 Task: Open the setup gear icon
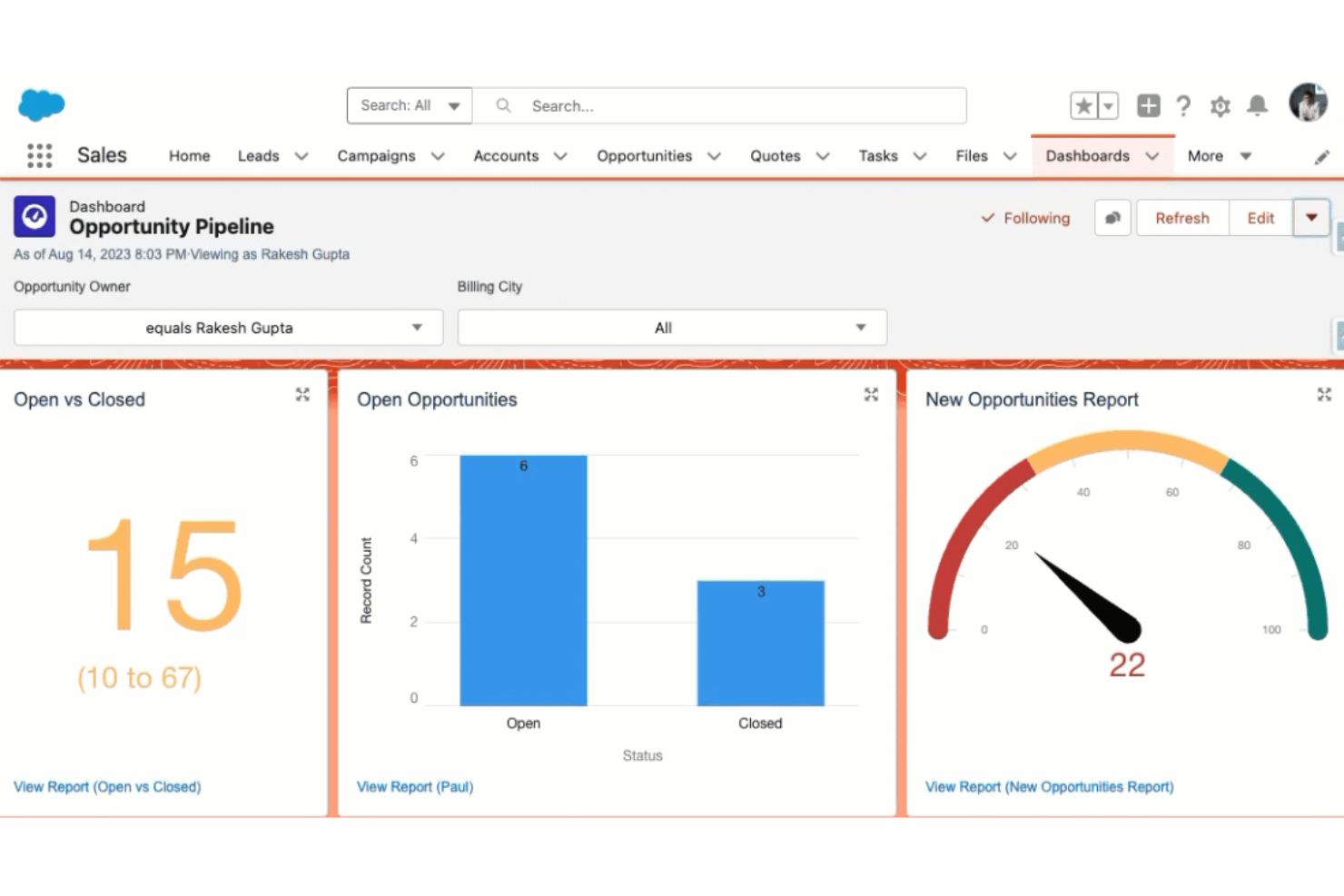(1220, 106)
